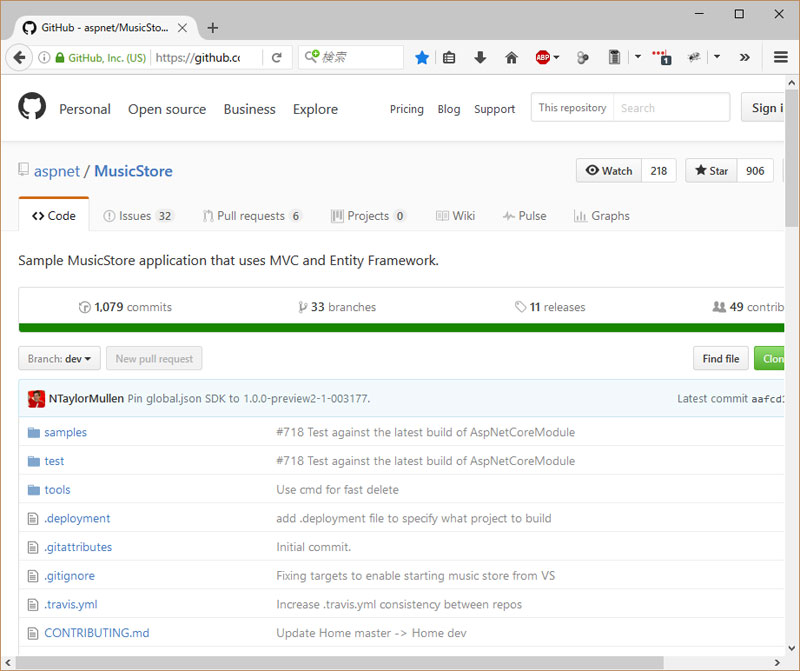Open the Support link
800x671 pixels.
coord(494,109)
